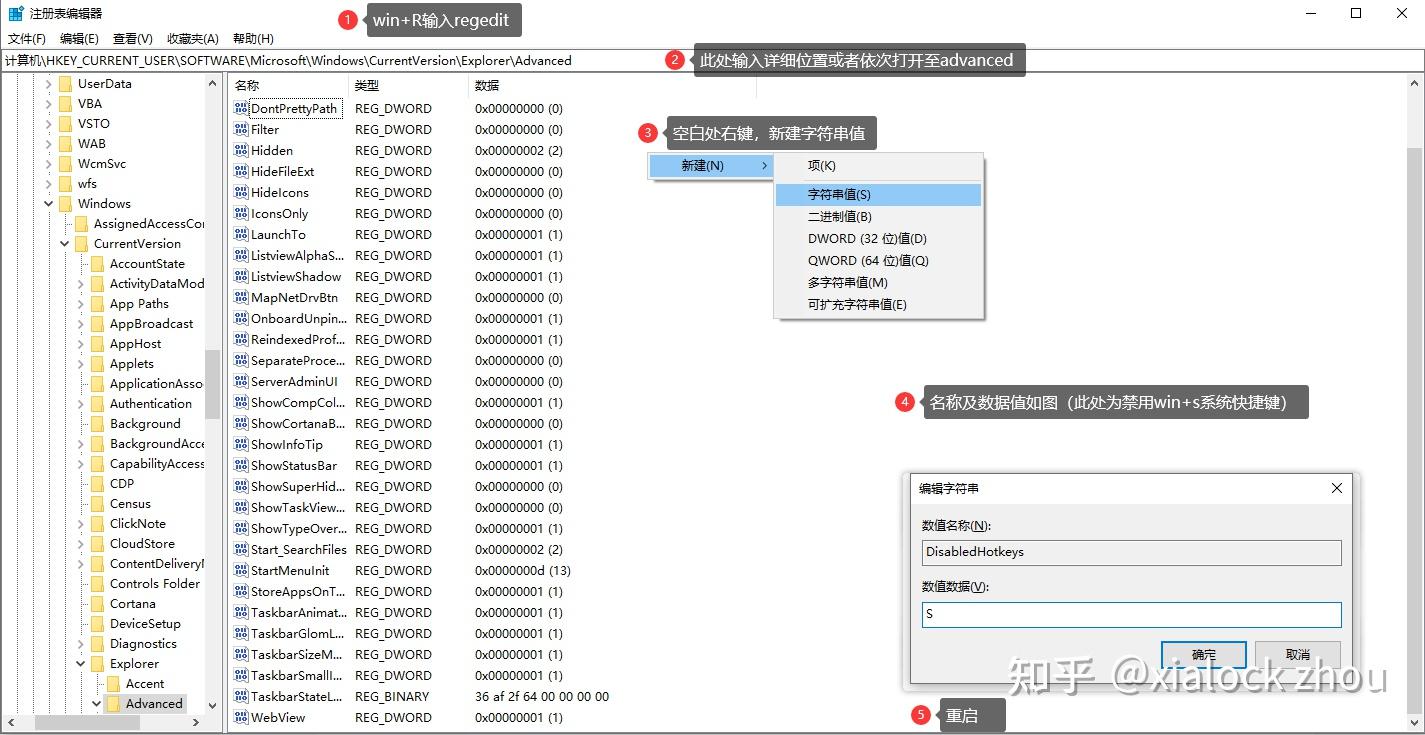Click the Start_SearchFiles value icon
Image resolution: width=1425 pixels, height=735 pixels.
point(241,549)
